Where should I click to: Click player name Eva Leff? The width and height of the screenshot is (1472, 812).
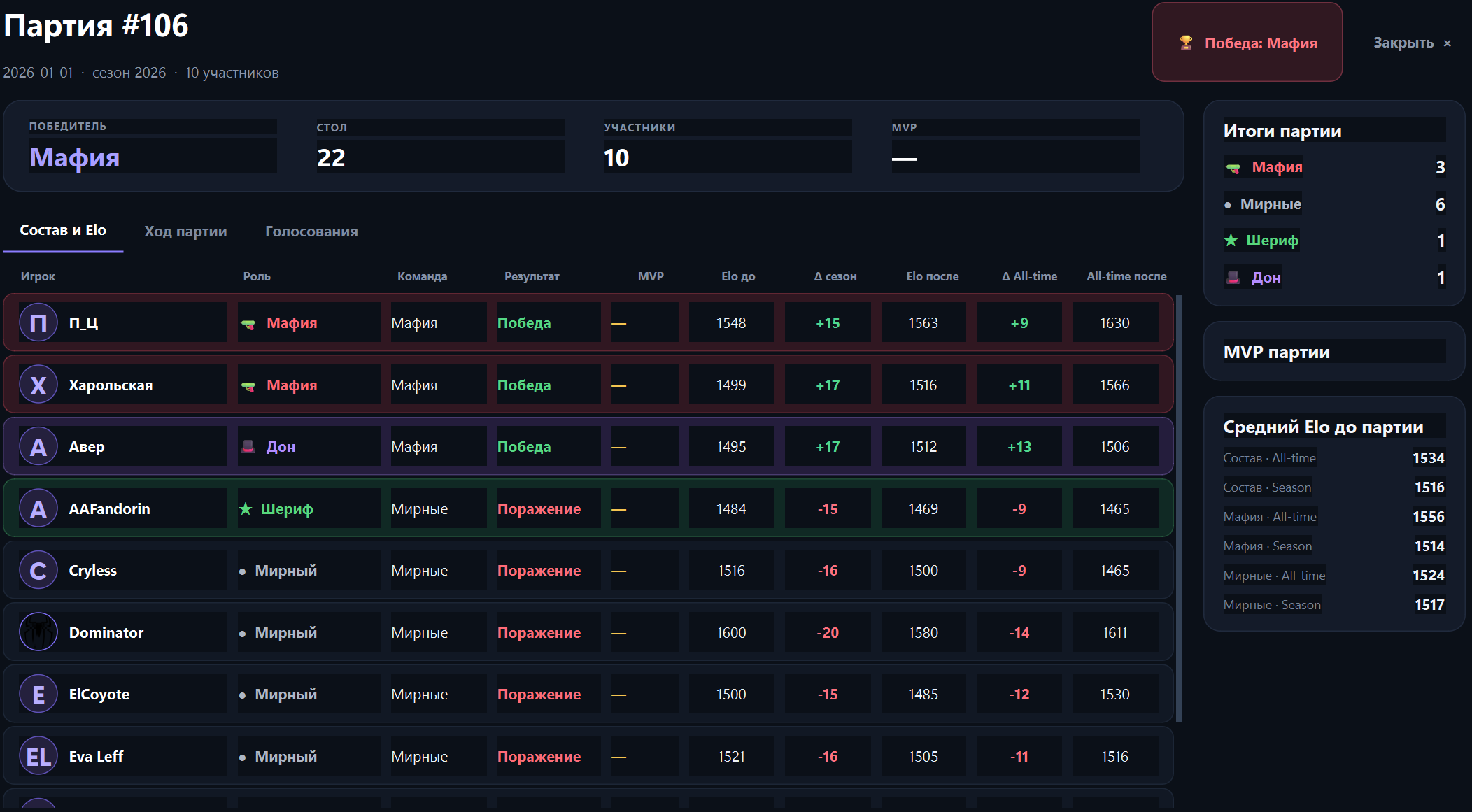(96, 756)
